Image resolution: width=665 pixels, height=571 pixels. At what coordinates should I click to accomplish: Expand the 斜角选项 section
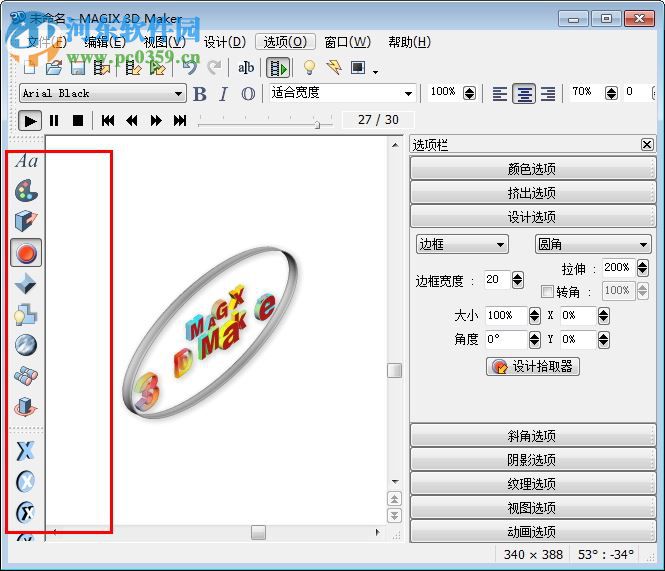(533, 436)
